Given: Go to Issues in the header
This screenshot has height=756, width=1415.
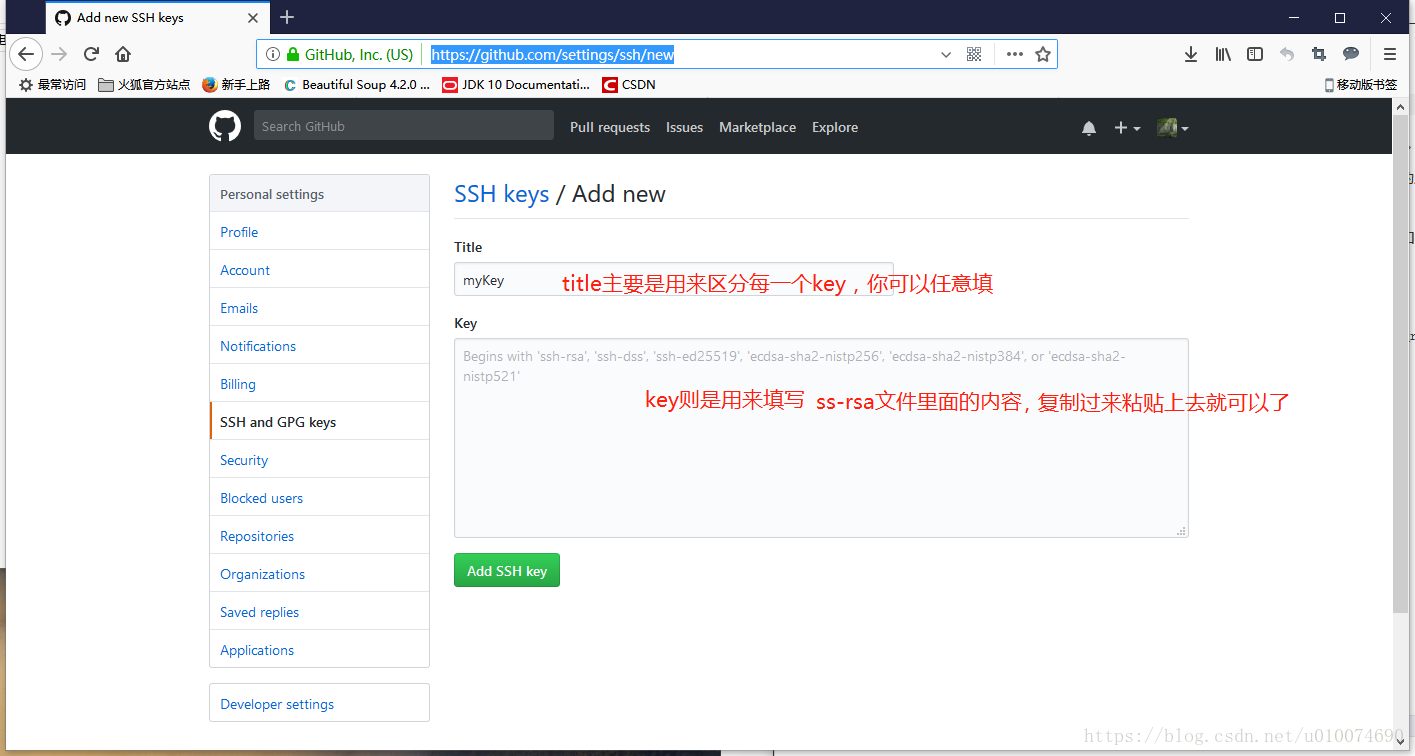Looking at the screenshot, I should 684,127.
